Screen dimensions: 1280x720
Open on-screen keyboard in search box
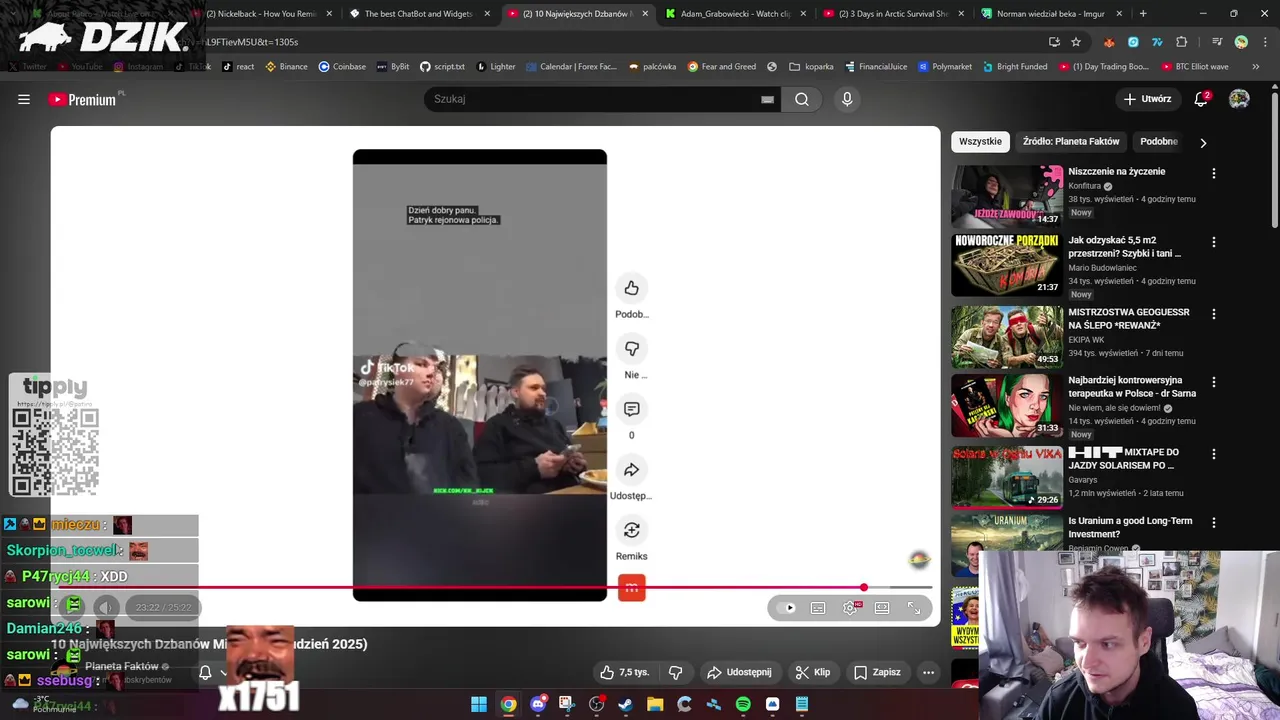click(767, 99)
